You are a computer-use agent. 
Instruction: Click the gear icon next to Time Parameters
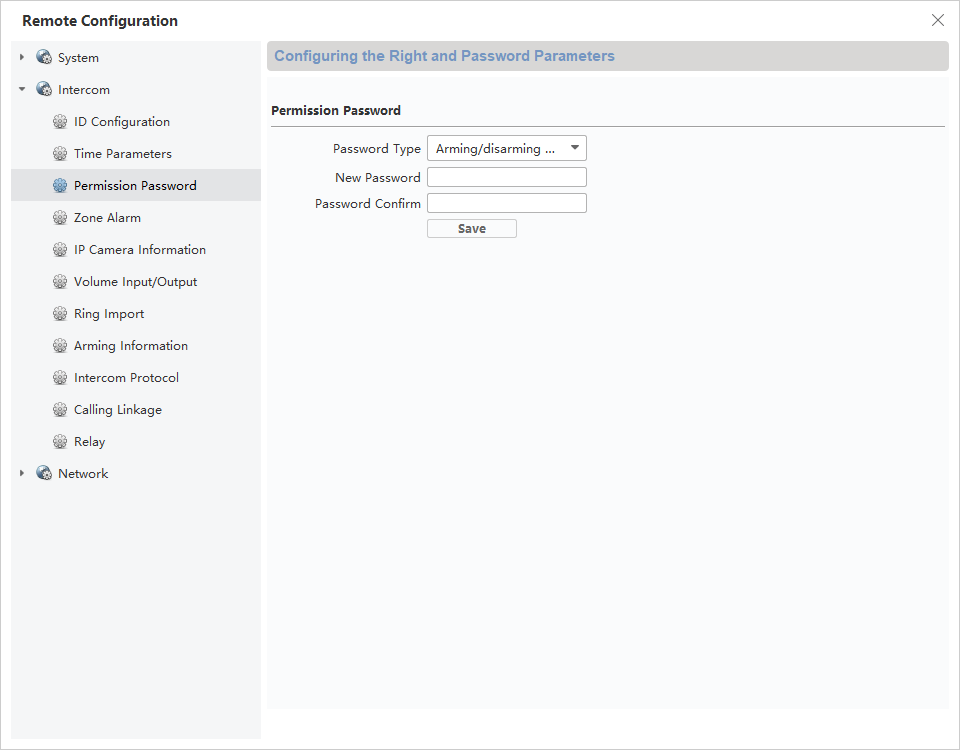point(60,154)
